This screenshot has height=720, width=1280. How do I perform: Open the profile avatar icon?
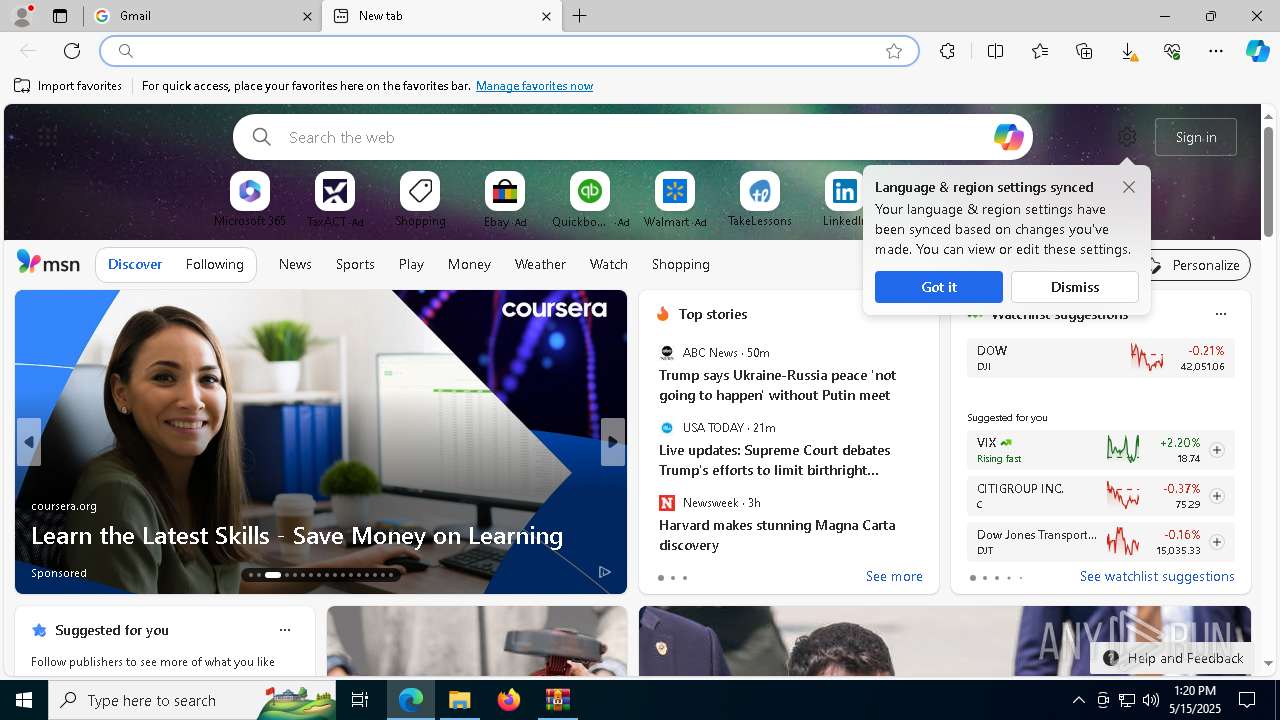[22, 16]
